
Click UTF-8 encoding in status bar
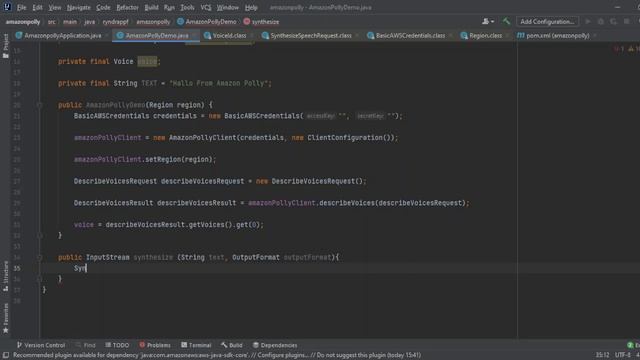623,355
